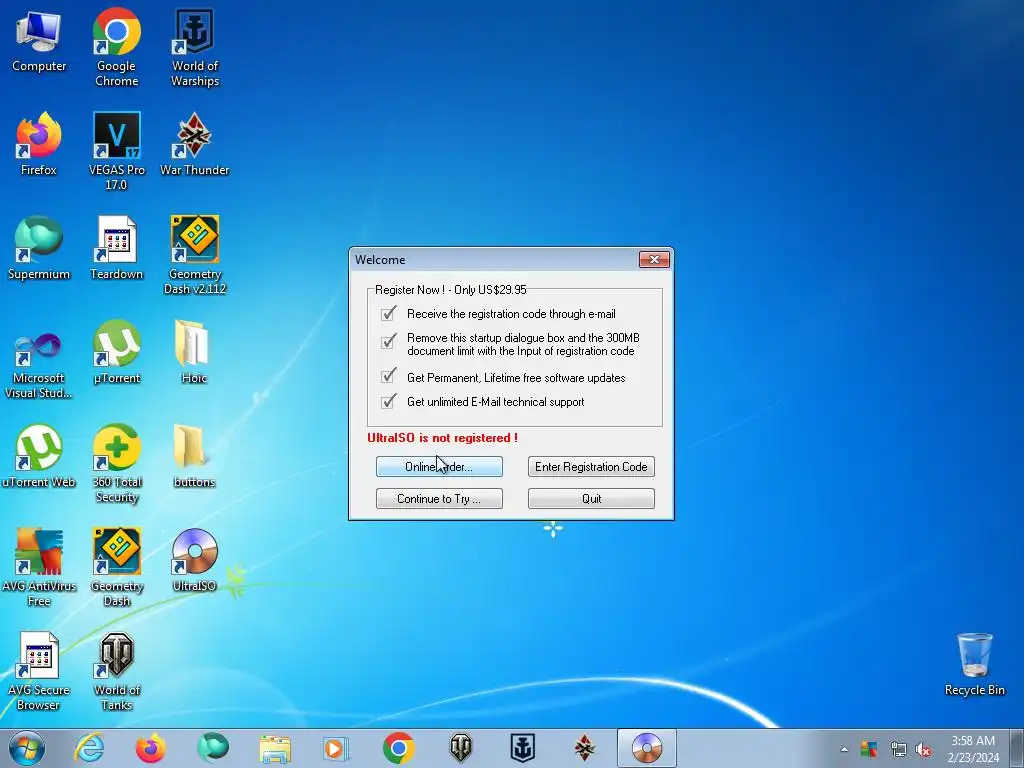Open the Windows Start menu orb
Screen dimensions: 1024x768
tap(27, 748)
